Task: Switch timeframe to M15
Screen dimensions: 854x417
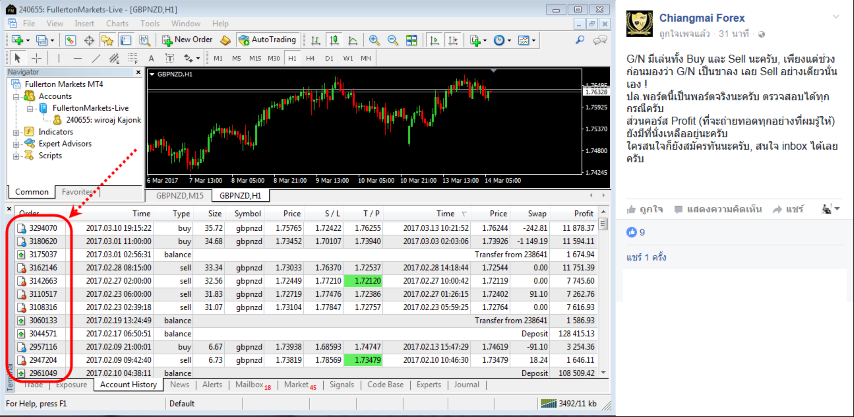Action: coord(255,58)
